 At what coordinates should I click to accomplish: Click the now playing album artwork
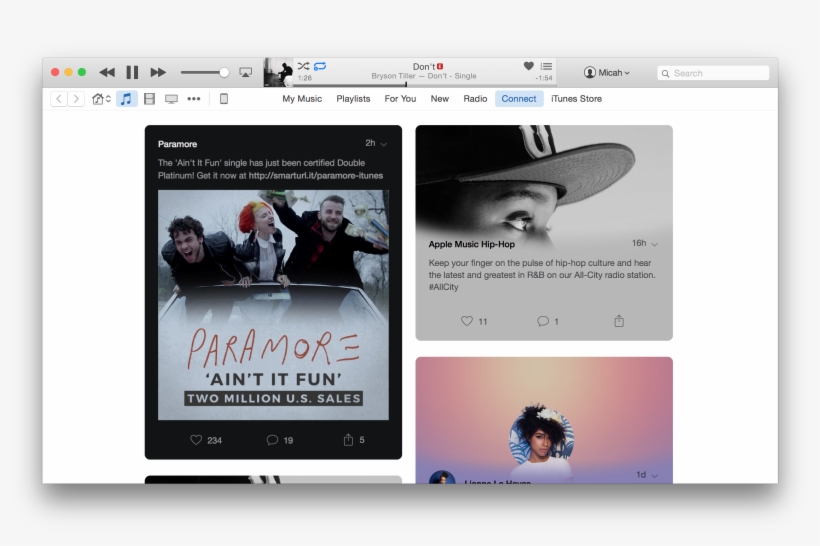pos(278,72)
